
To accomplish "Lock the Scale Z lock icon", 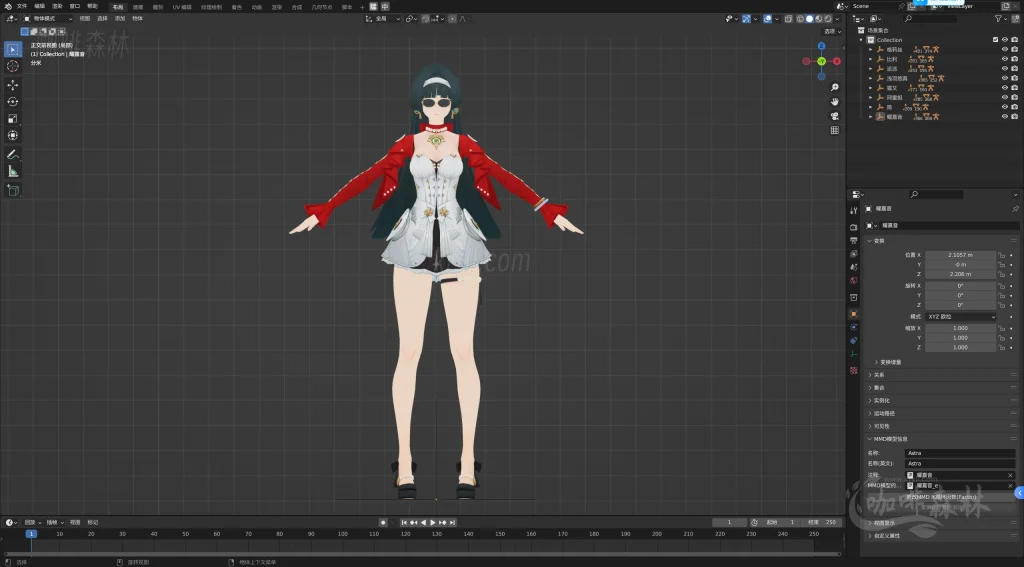I will click(x=1002, y=347).
